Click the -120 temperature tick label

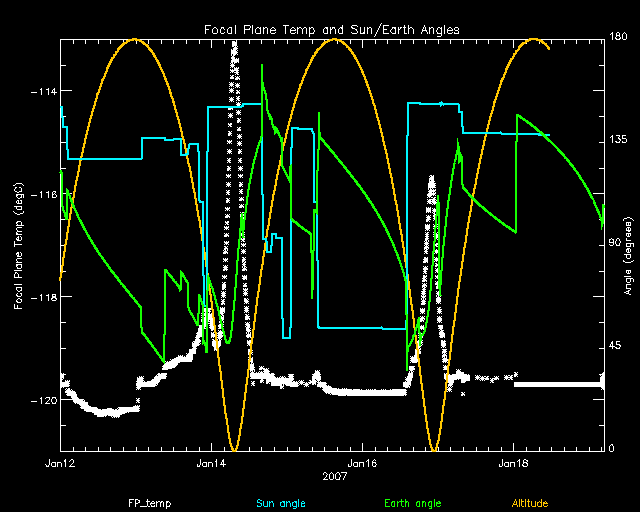(x=43, y=400)
